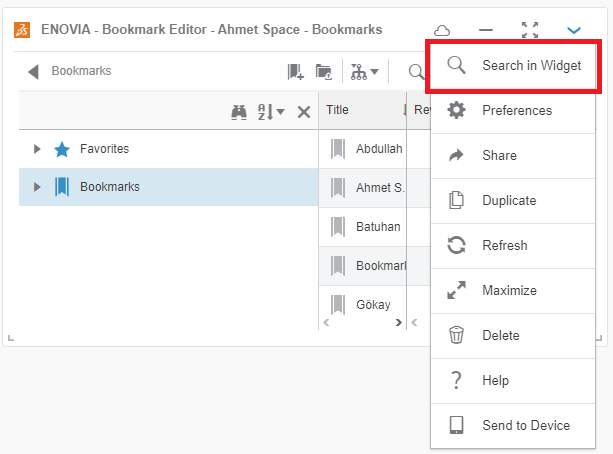The width and height of the screenshot is (613, 454).
Task: Click the bookmark folder icon in toolbar
Action: (x=324, y=71)
